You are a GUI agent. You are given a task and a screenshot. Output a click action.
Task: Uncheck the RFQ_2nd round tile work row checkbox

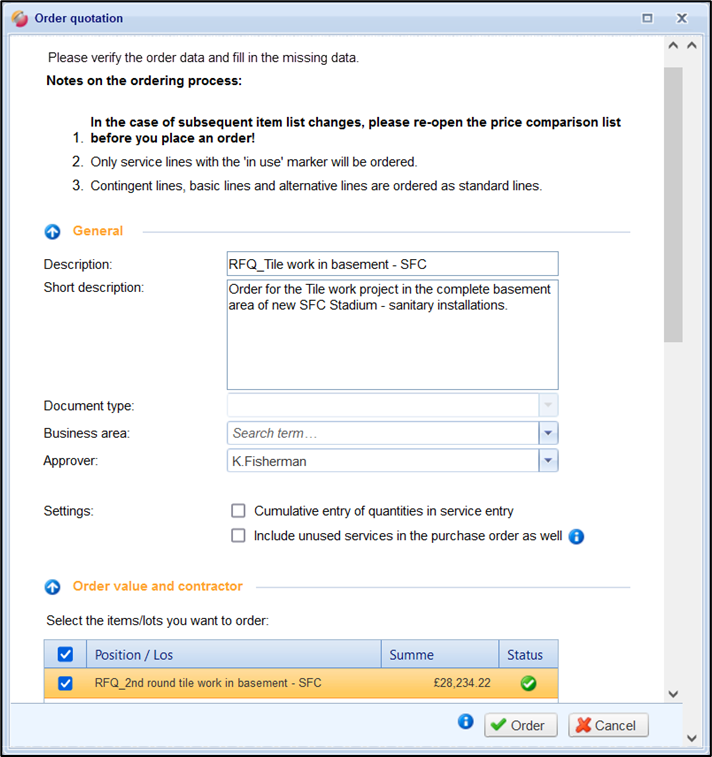65,684
